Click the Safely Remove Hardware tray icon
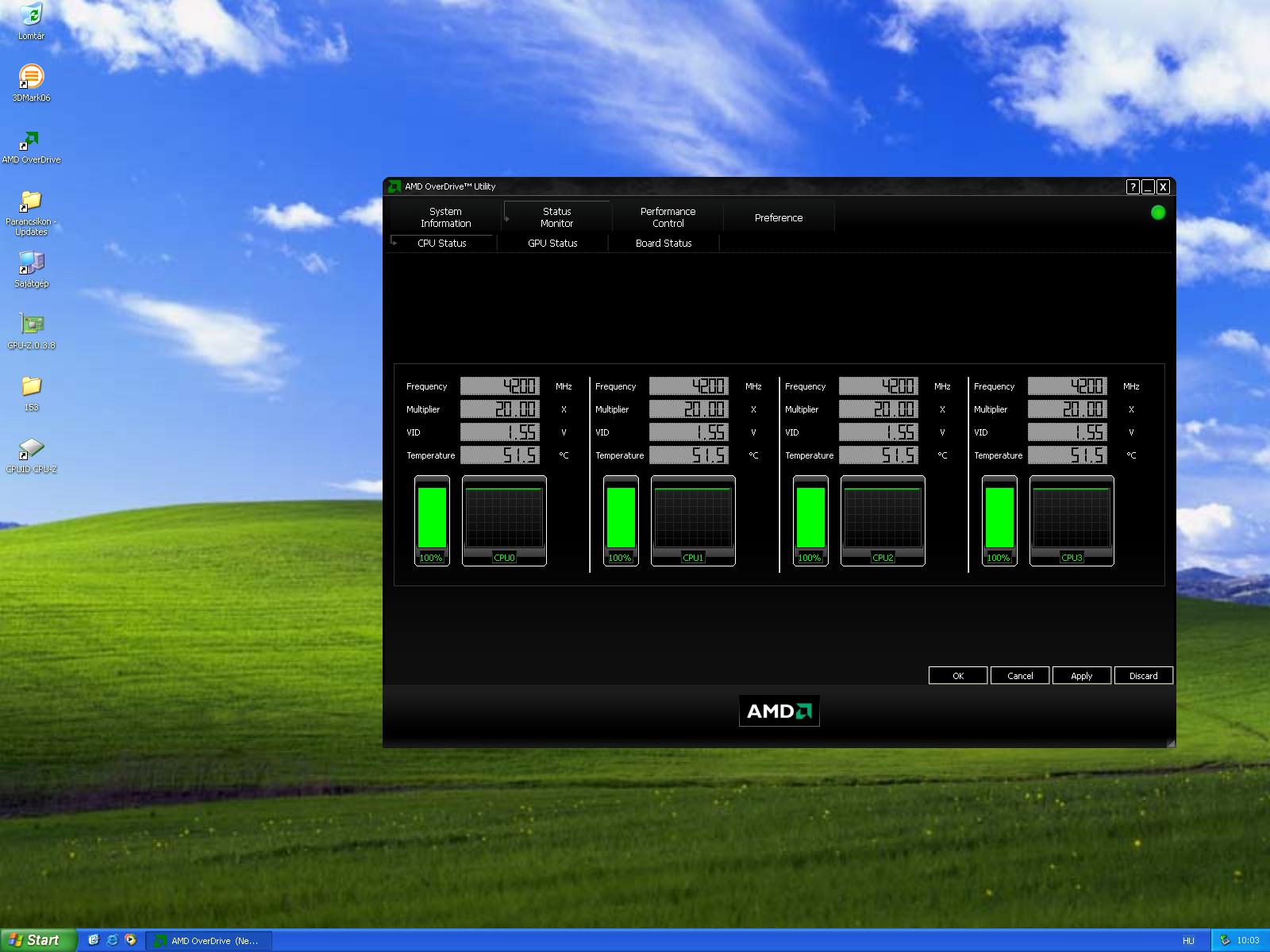1270x952 pixels. tap(1225, 940)
